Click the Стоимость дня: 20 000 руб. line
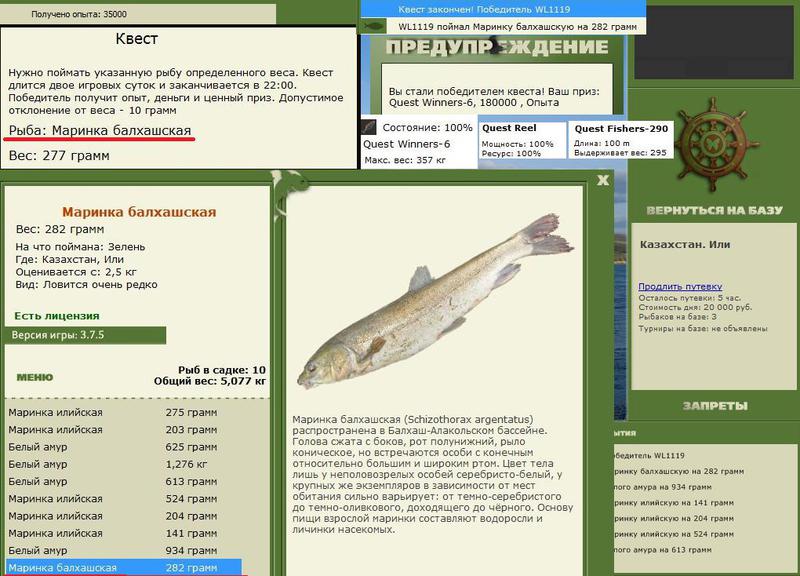 point(695,307)
